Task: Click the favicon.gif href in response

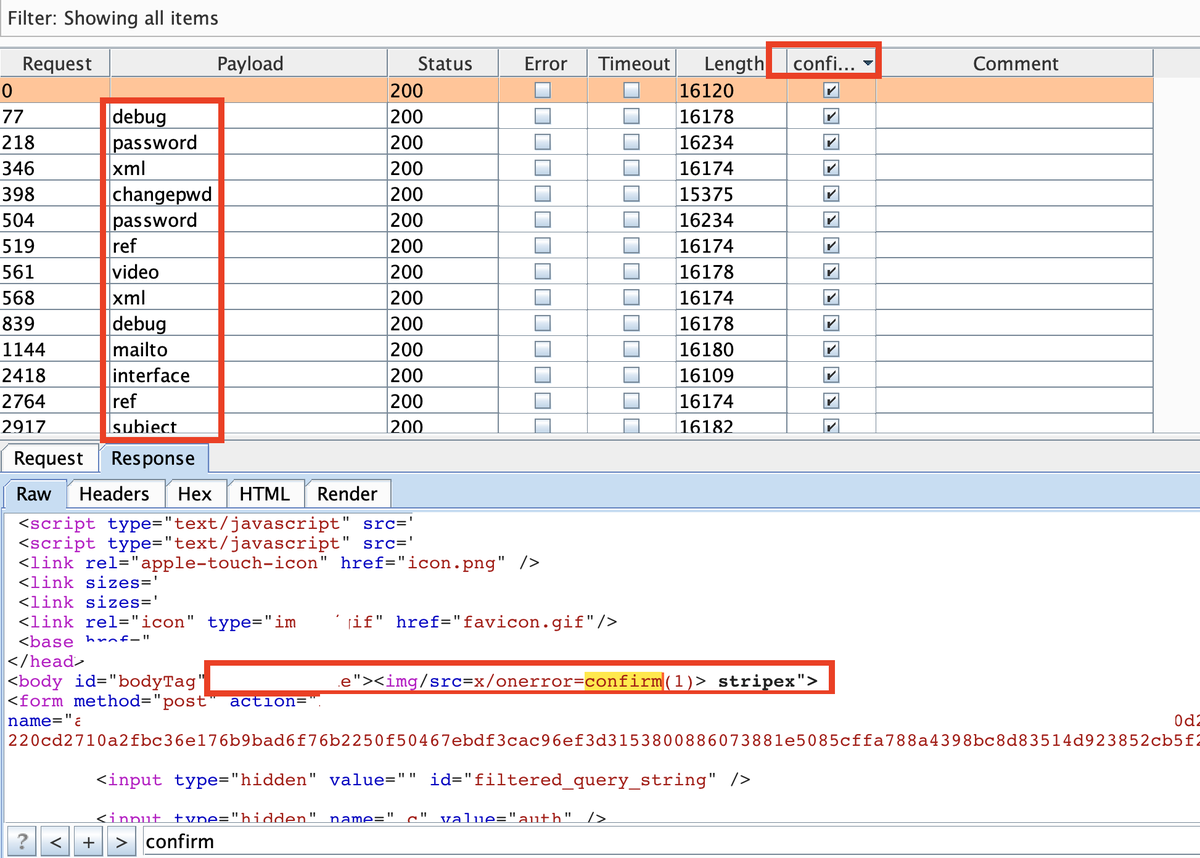Action: pyautogui.click(x=507, y=622)
